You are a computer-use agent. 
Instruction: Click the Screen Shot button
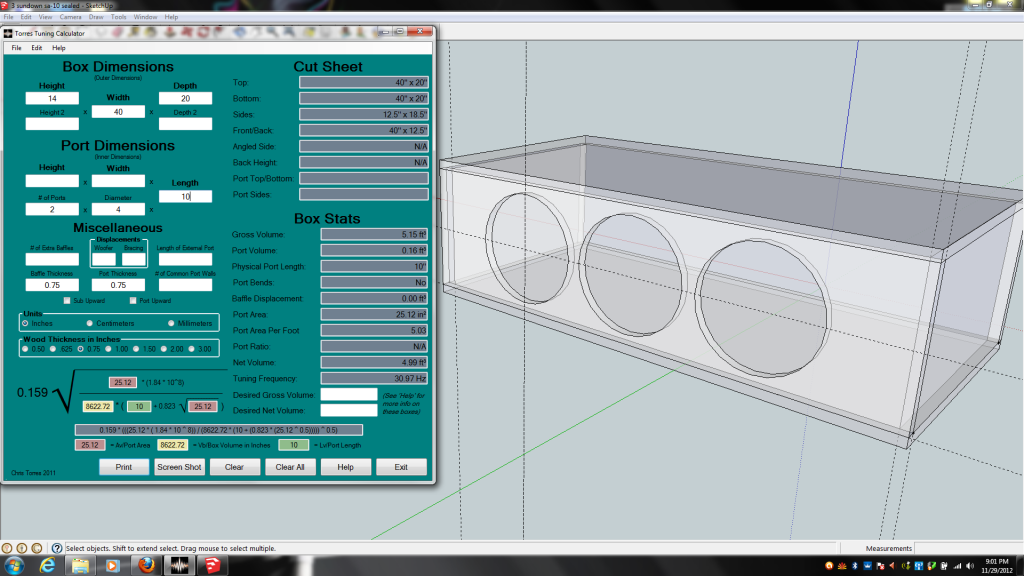pyautogui.click(x=179, y=467)
